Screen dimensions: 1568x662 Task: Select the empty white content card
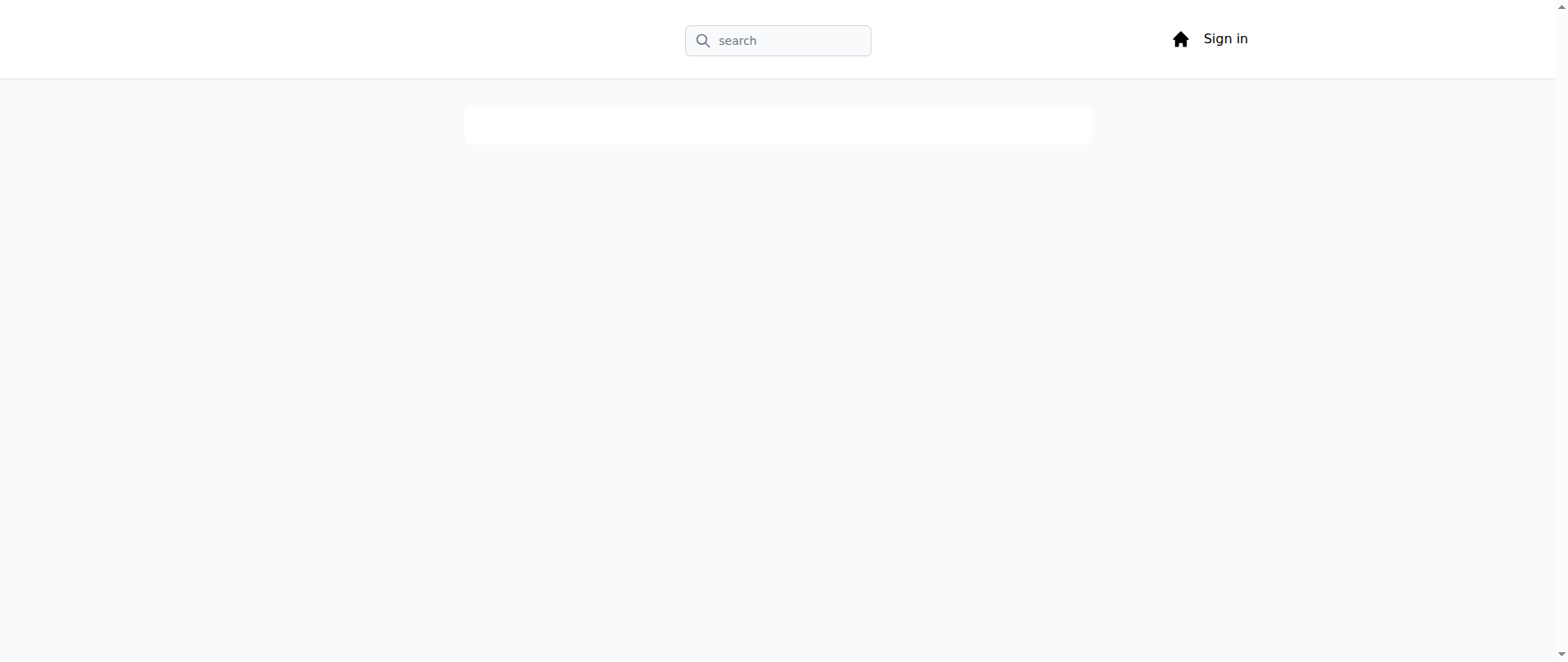pyautogui.click(x=777, y=125)
